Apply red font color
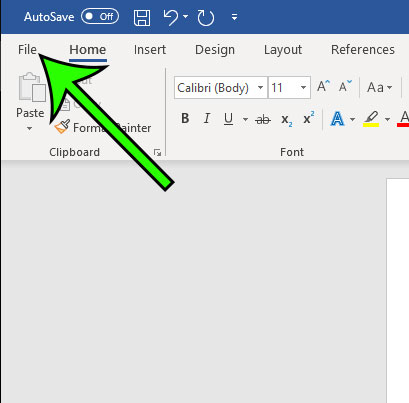The image size is (409, 403). (403, 119)
